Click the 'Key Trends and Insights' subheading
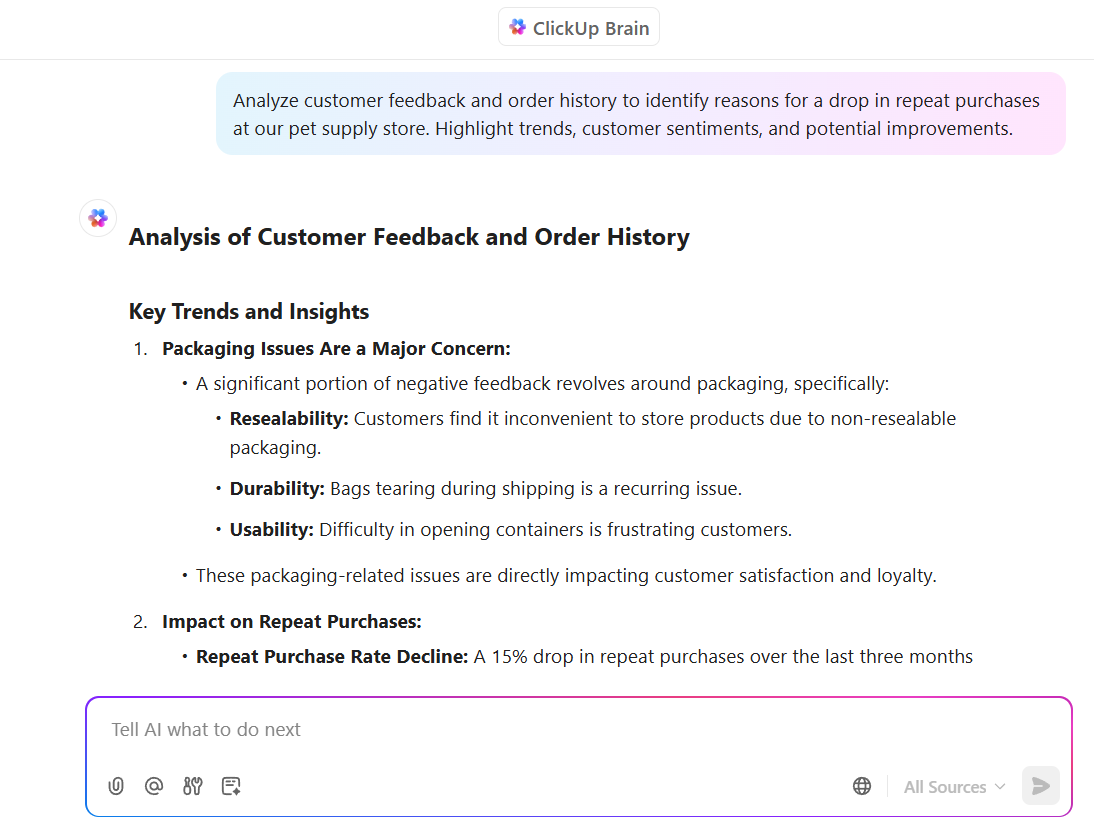The image size is (1094, 825). click(x=249, y=312)
